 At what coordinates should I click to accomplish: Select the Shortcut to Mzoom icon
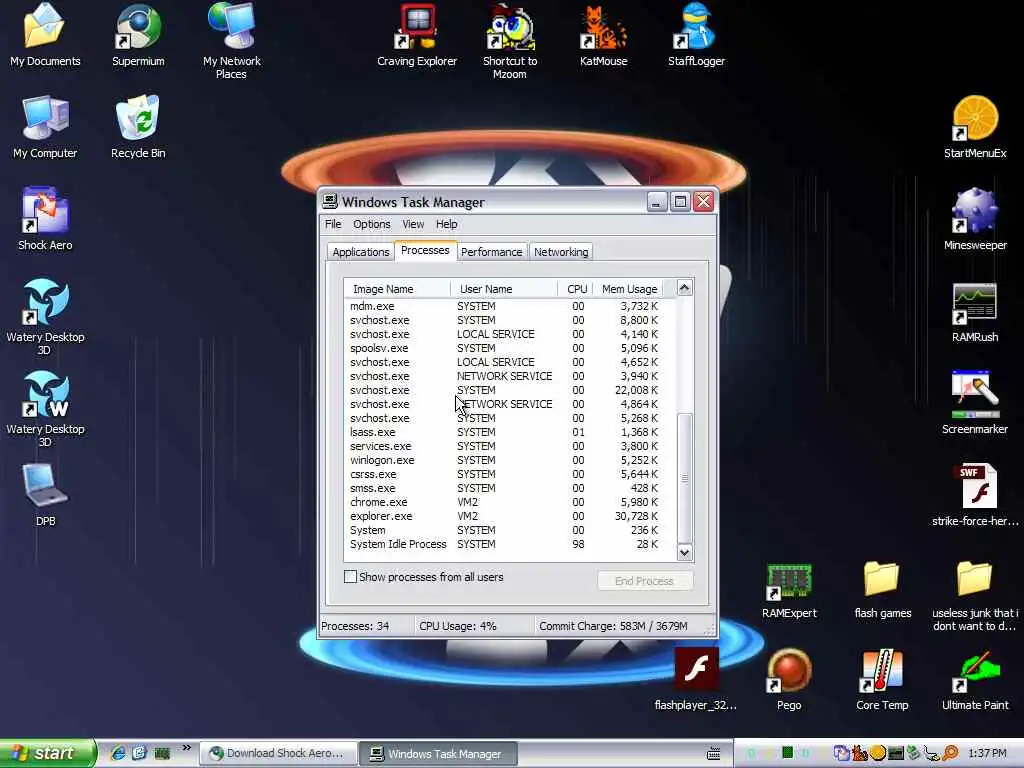[510, 40]
